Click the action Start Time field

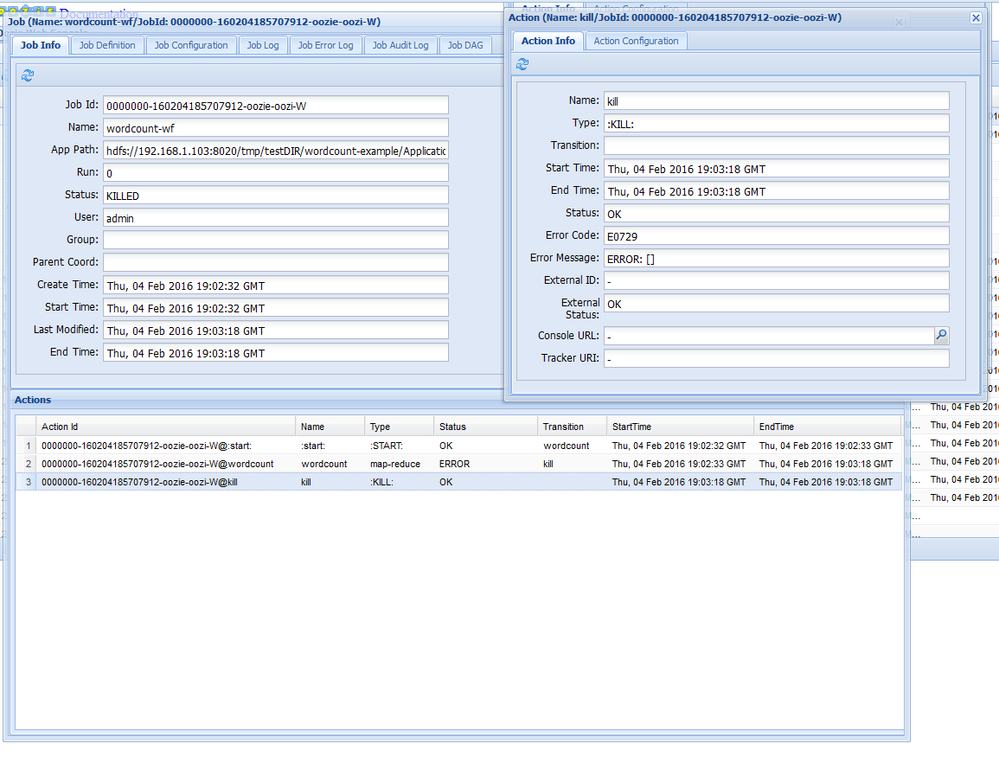[x=777, y=168]
